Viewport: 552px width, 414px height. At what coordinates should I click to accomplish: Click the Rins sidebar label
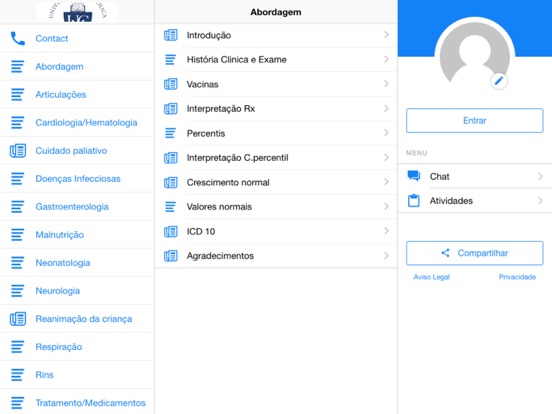click(44, 375)
